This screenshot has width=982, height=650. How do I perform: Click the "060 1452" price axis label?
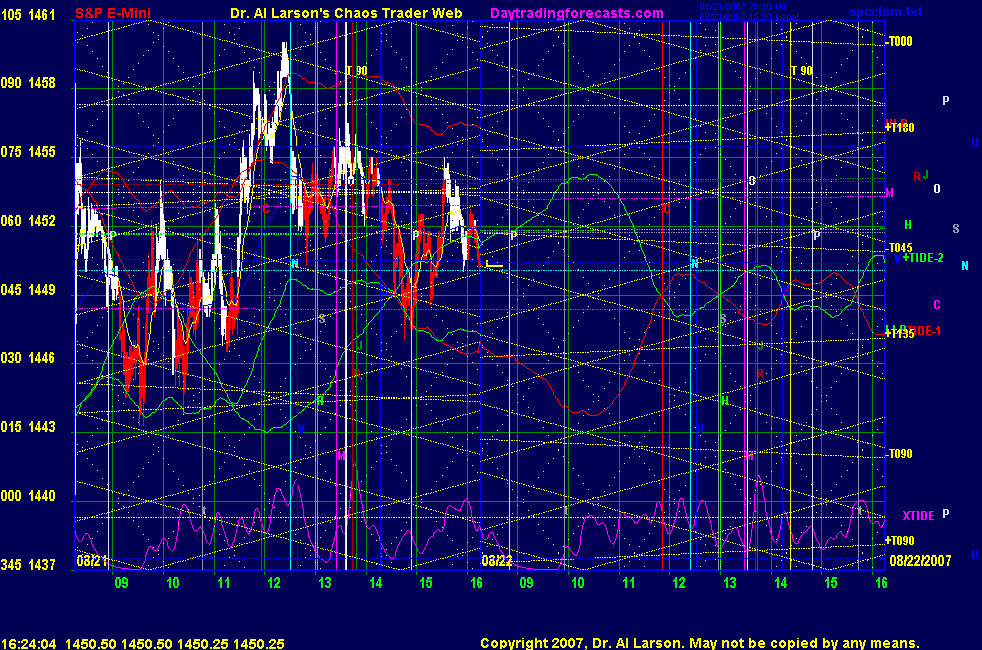tap(28, 221)
